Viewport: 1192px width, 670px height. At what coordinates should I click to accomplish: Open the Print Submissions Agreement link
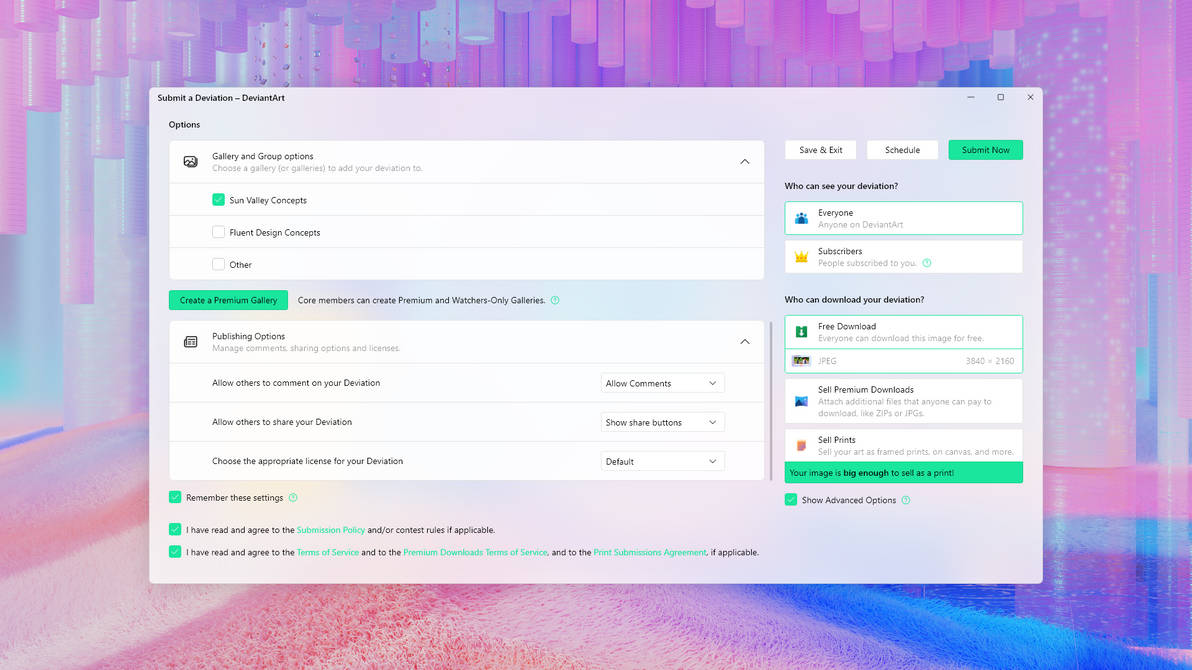pyautogui.click(x=650, y=553)
